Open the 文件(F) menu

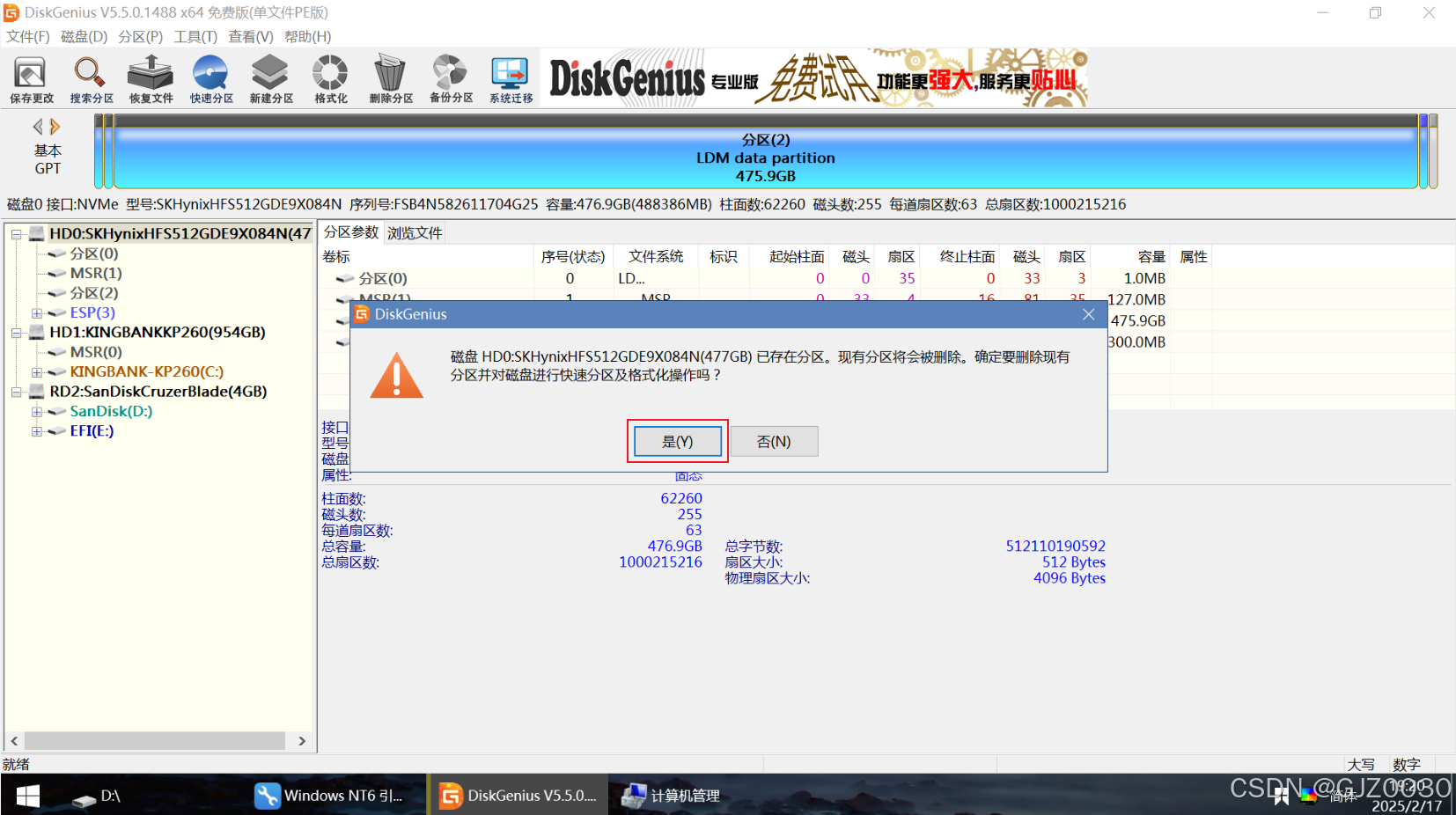(28, 36)
